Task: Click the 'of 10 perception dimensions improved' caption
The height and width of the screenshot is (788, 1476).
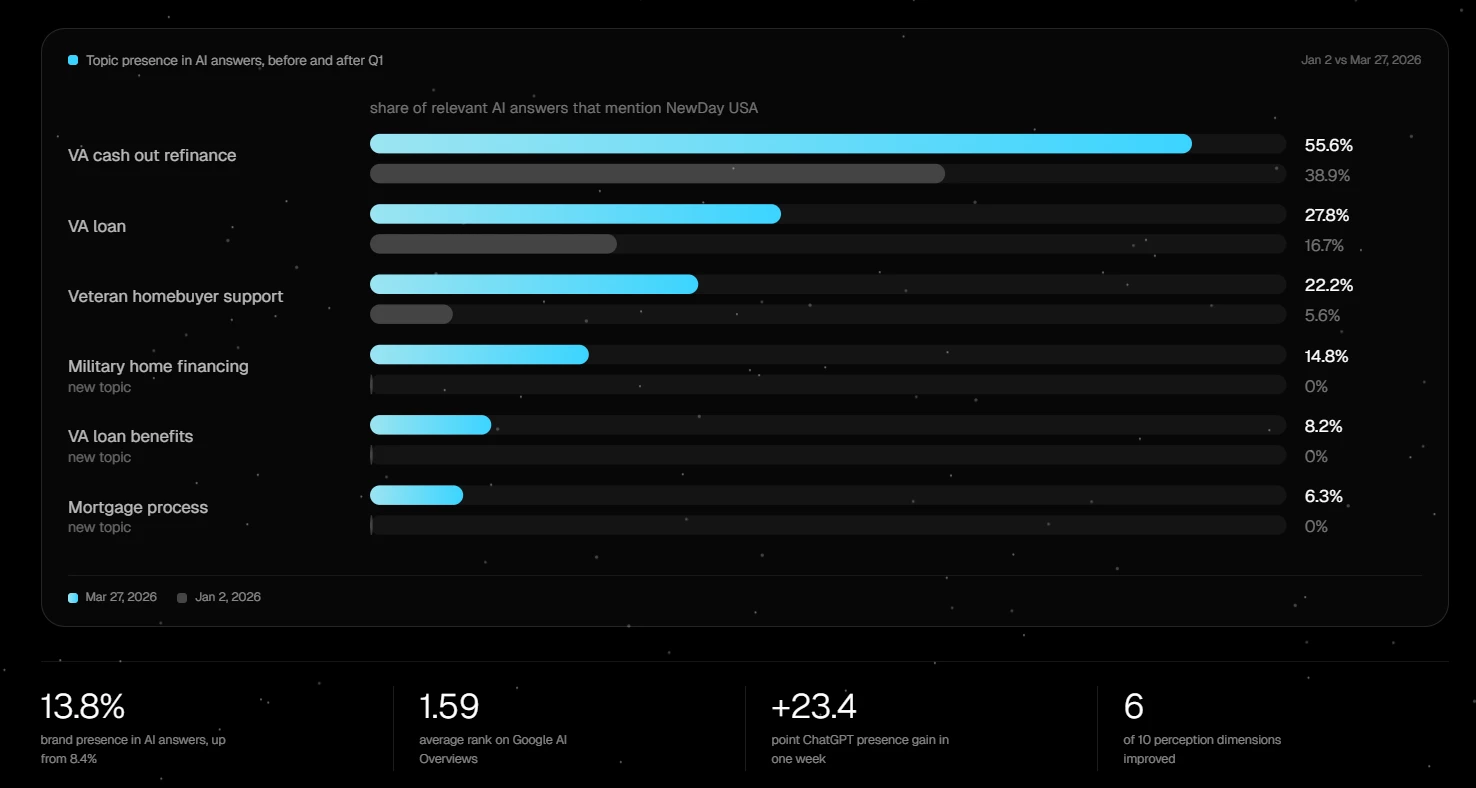Action: coord(1202,749)
